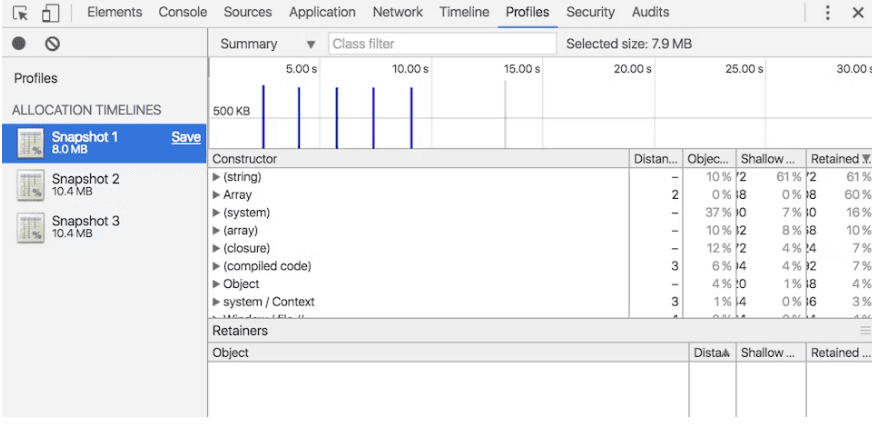
Task: Select the Snapshot 3 profile icon
Action: pyautogui.click(x=30, y=227)
